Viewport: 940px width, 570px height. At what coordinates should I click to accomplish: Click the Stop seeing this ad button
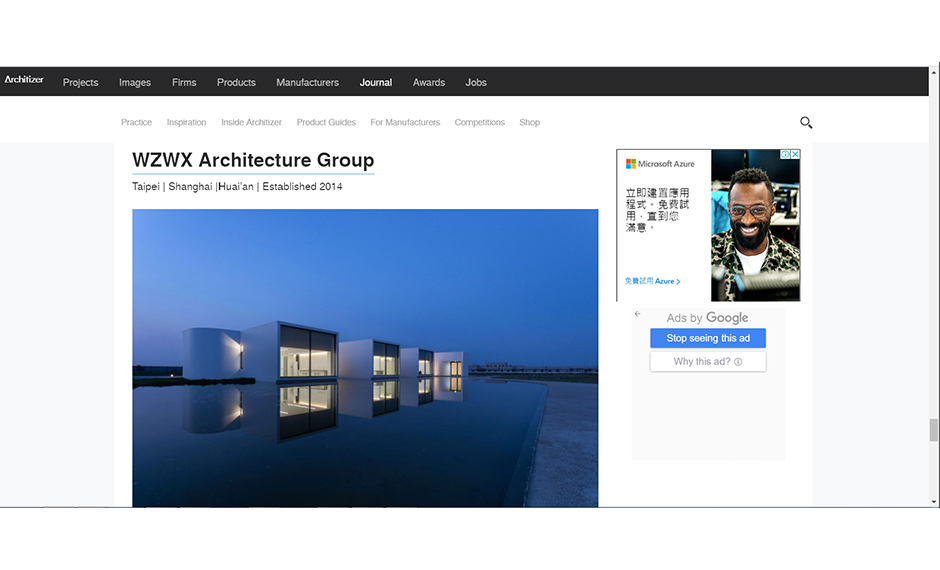pos(708,338)
